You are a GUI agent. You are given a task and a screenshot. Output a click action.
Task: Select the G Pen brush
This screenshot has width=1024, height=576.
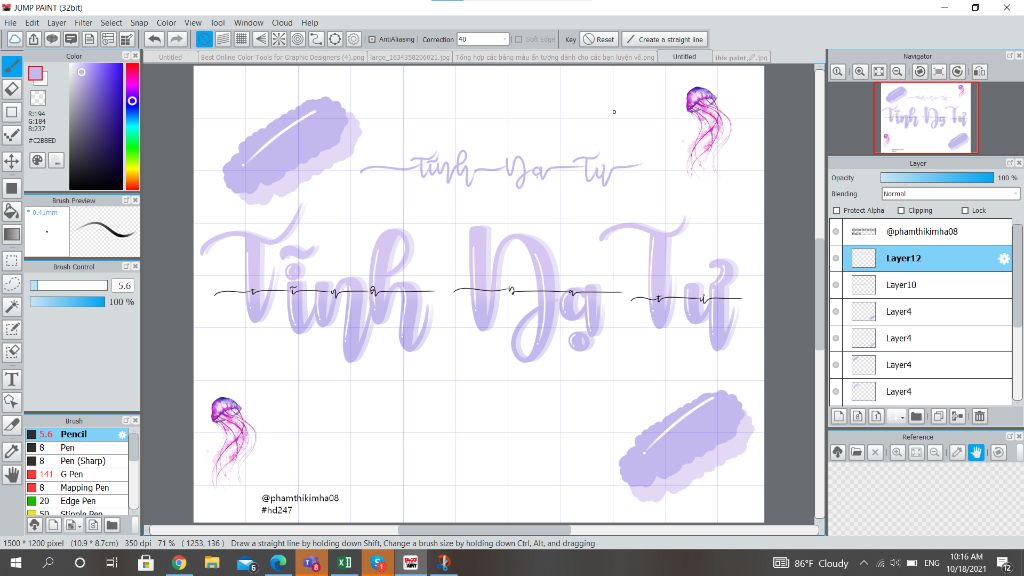(77, 474)
